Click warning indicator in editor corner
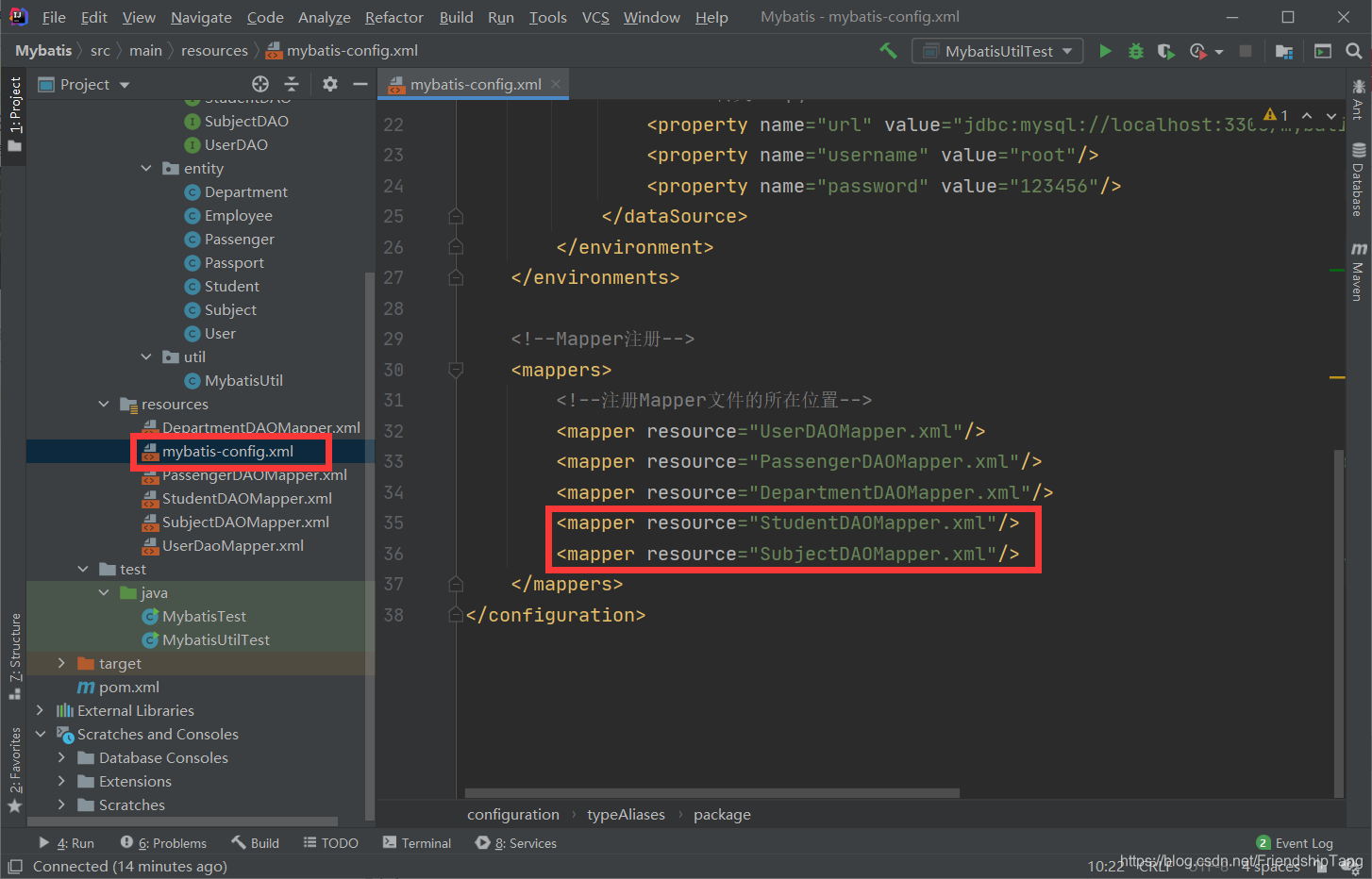 pos(1276,115)
